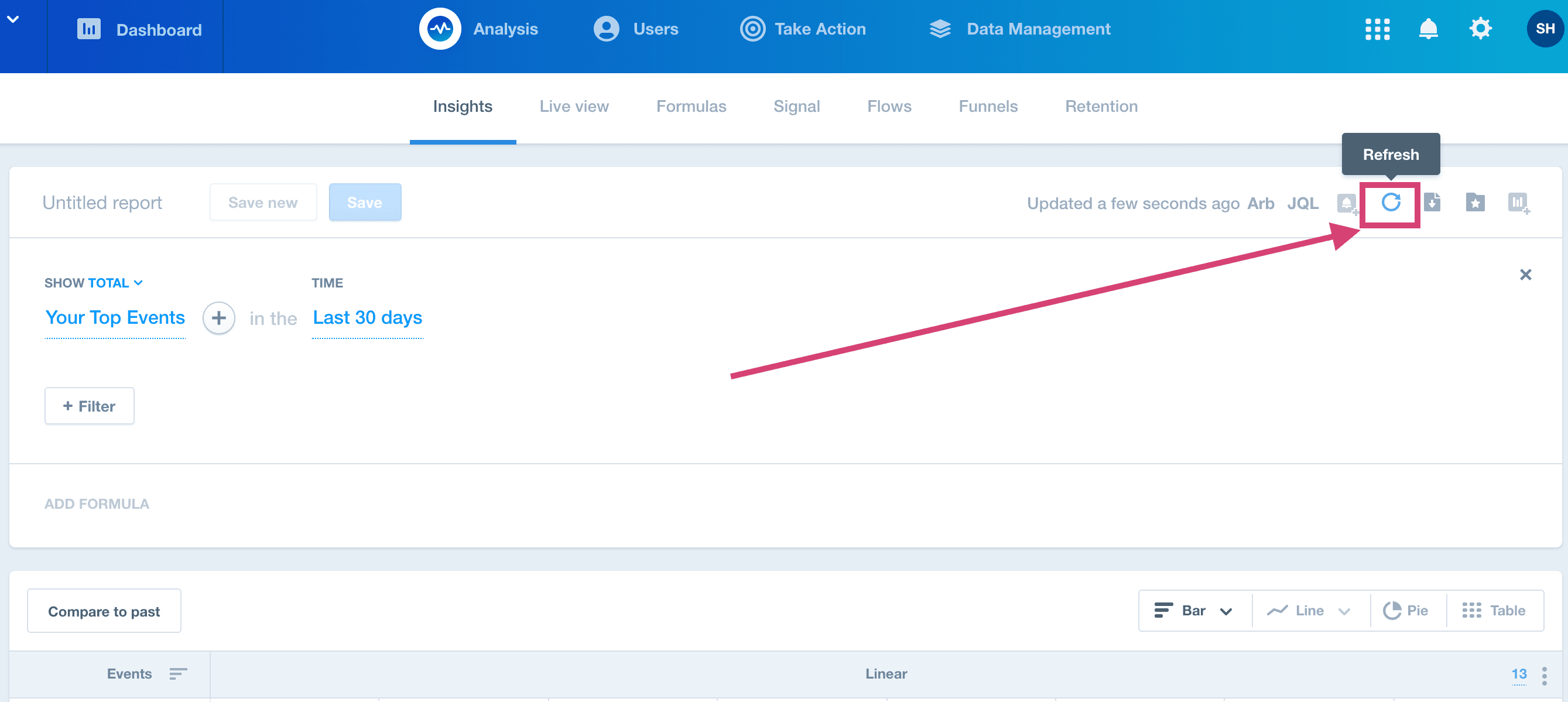Switch chart view to Table

click(1494, 610)
